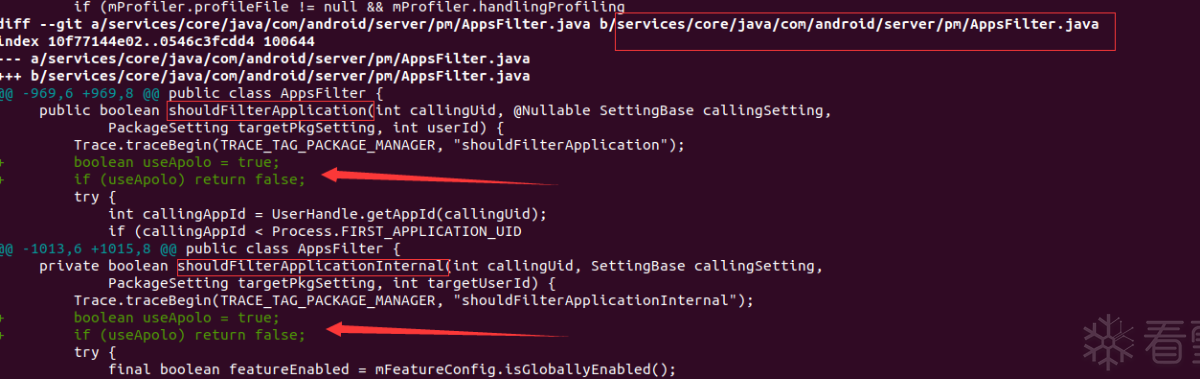1200x379 pixels.
Task: Click first added line boolean useApolo = true
Action: 175,161
